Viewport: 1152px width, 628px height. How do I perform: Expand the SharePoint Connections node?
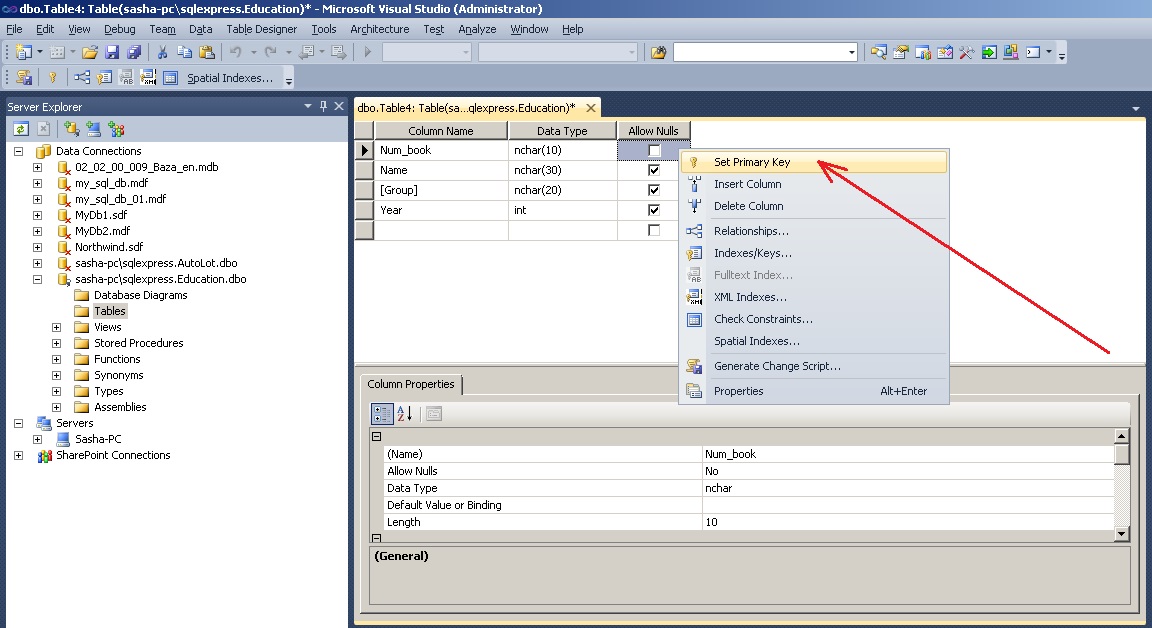coord(19,455)
